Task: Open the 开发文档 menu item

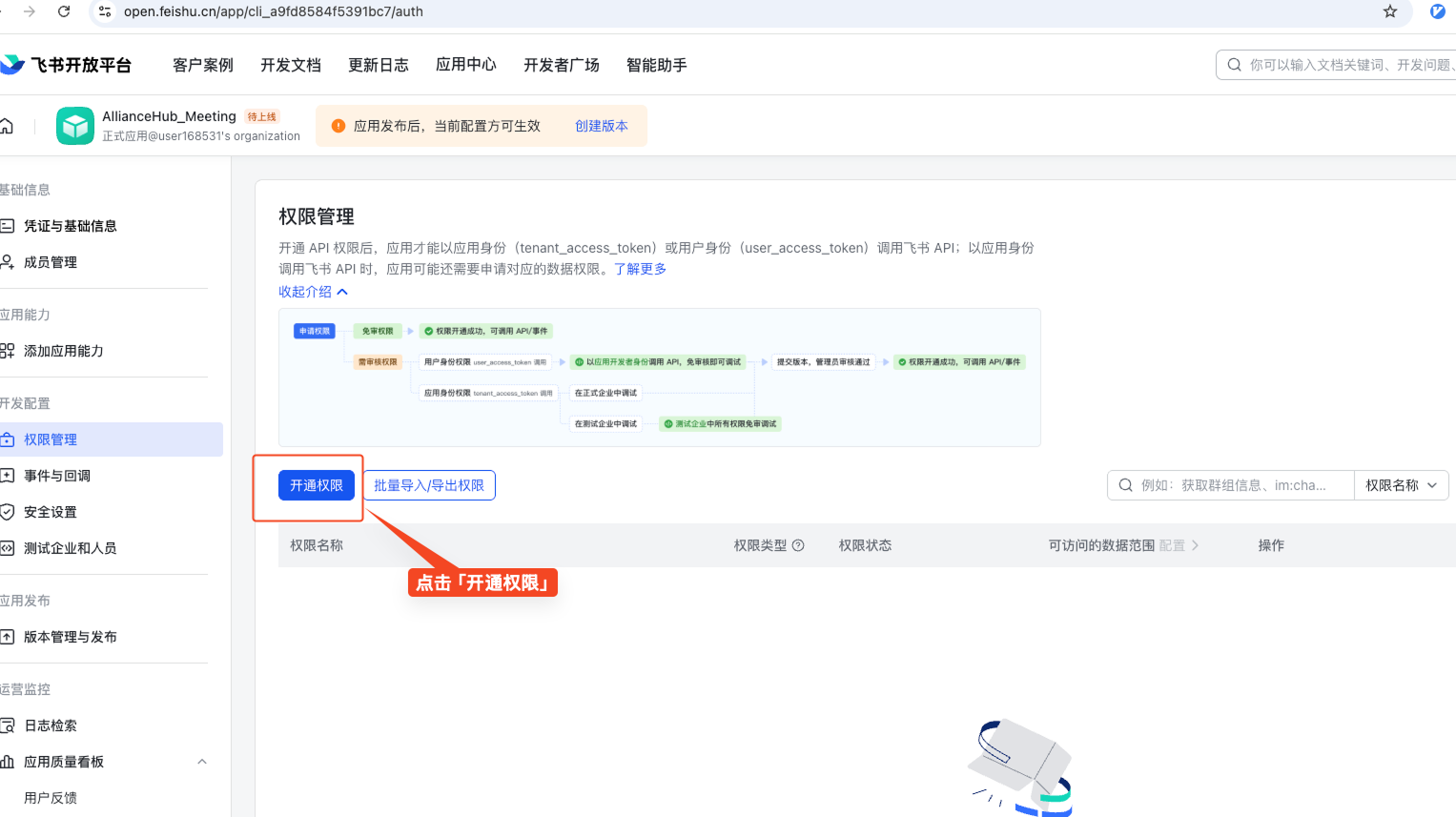Action: [290, 64]
